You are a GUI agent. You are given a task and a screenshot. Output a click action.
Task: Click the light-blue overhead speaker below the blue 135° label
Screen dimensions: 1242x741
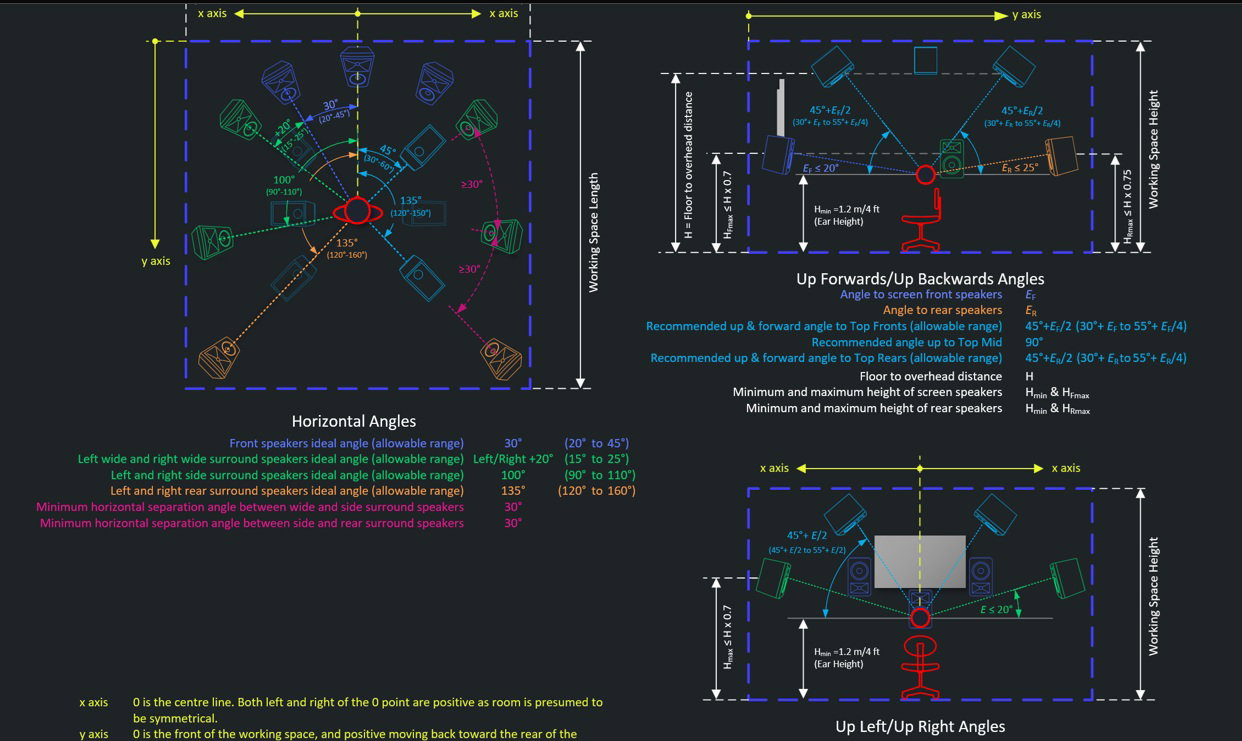pos(421,276)
